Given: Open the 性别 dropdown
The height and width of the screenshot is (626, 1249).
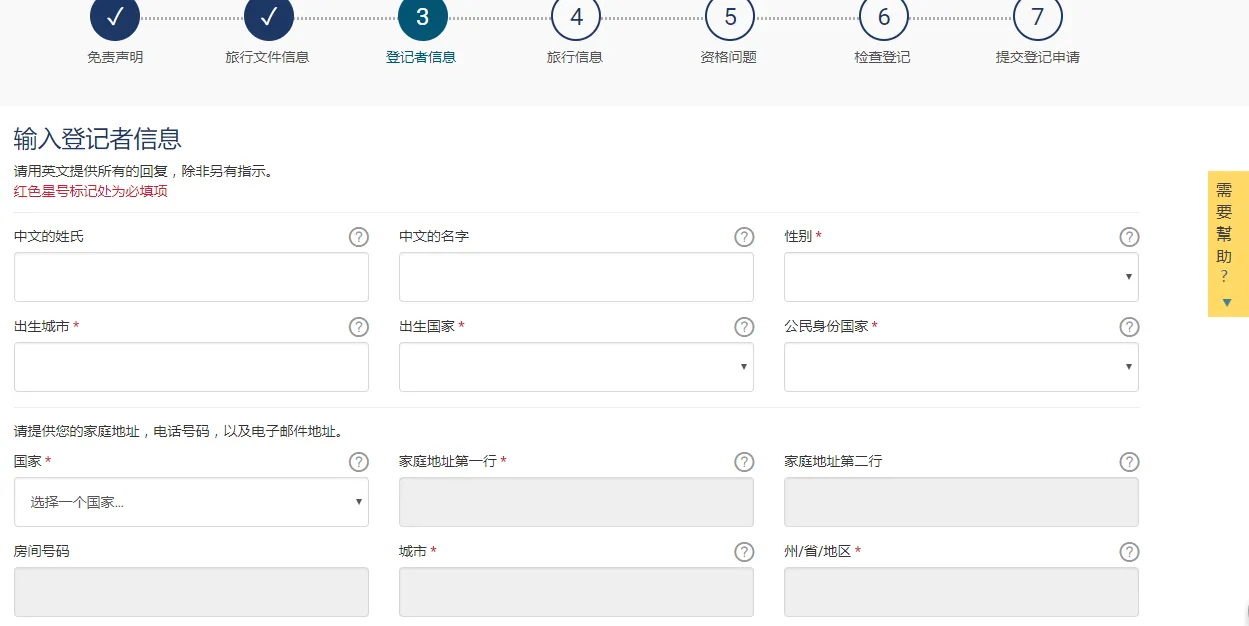Looking at the screenshot, I should (961, 277).
